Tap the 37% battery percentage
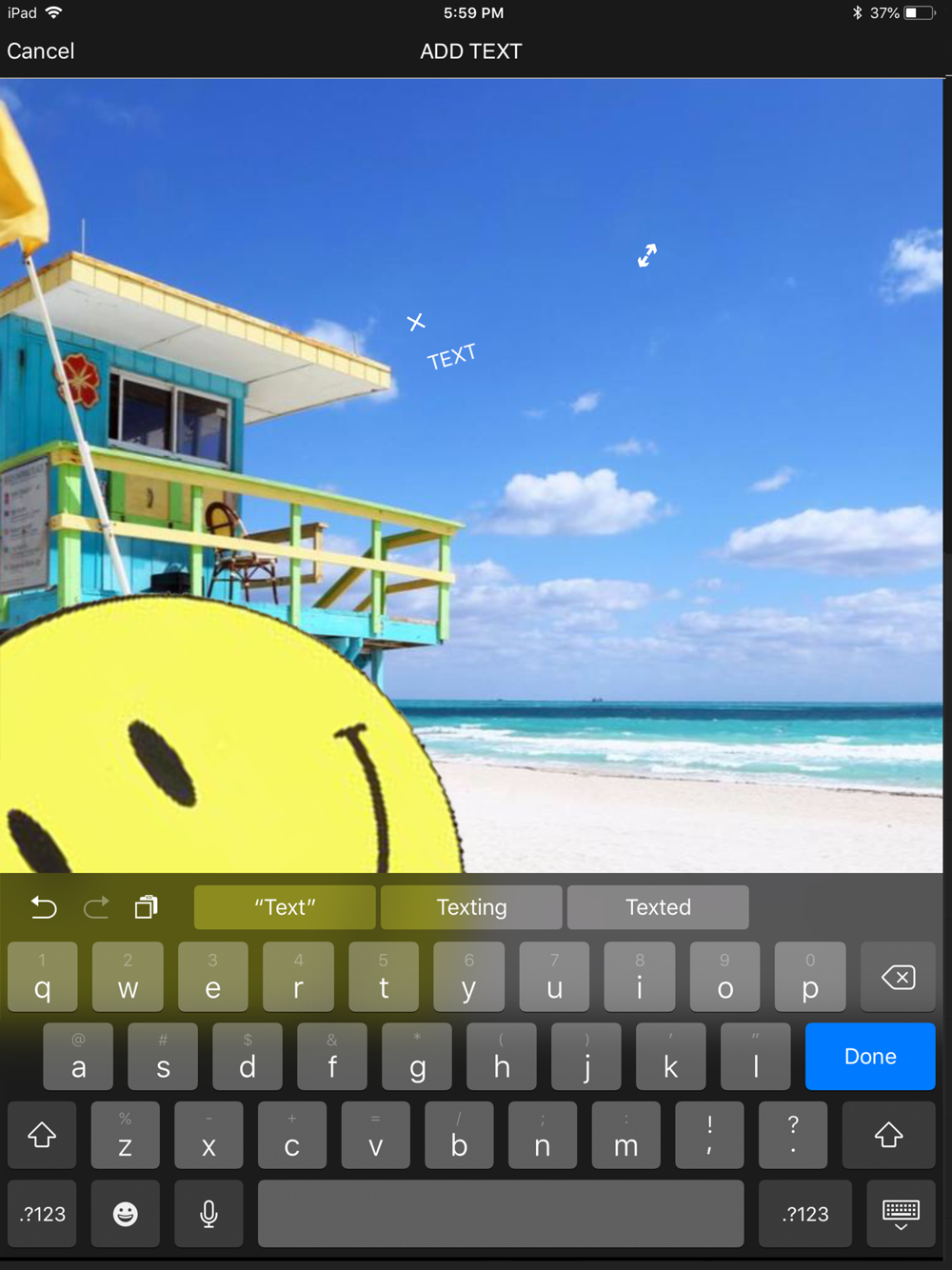952x1270 pixels. [884, 12]
